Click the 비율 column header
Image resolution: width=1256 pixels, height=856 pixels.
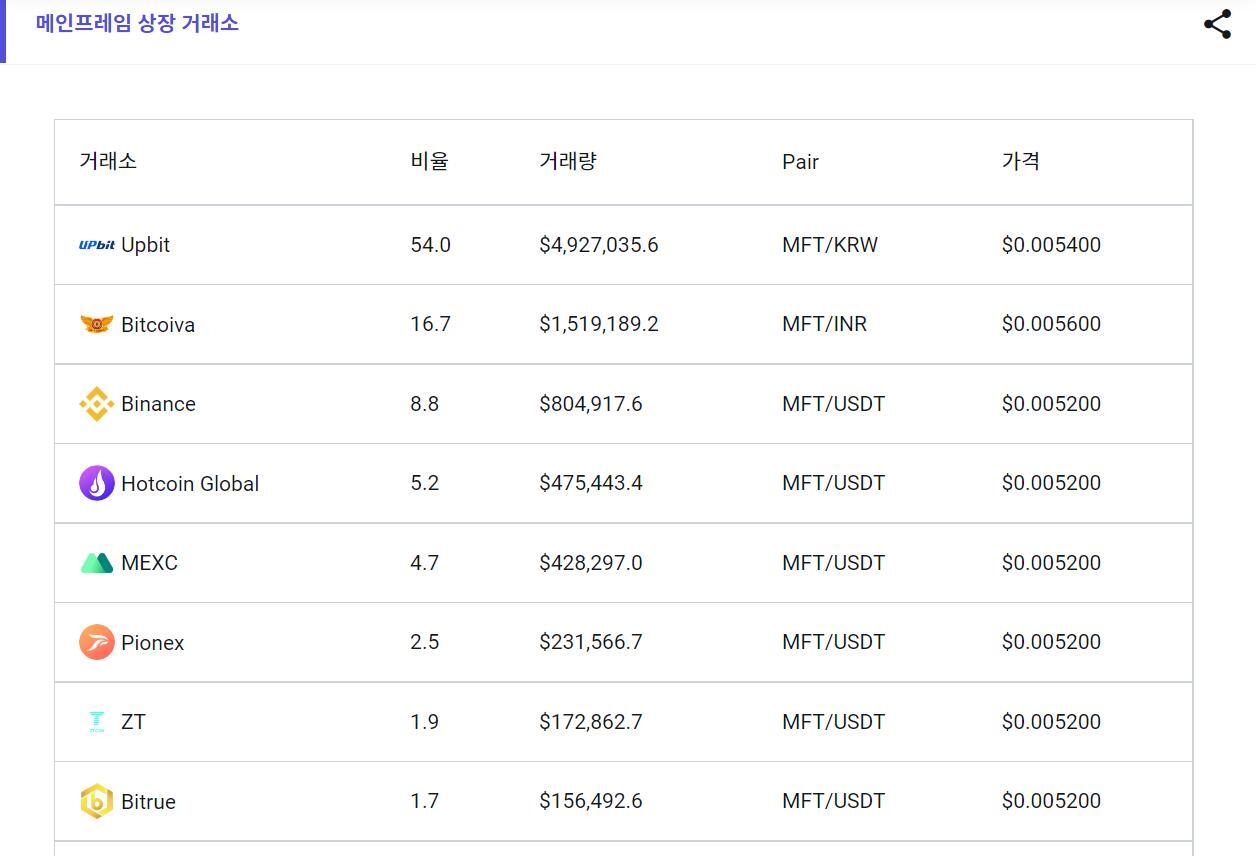click(x=429, y=161)
